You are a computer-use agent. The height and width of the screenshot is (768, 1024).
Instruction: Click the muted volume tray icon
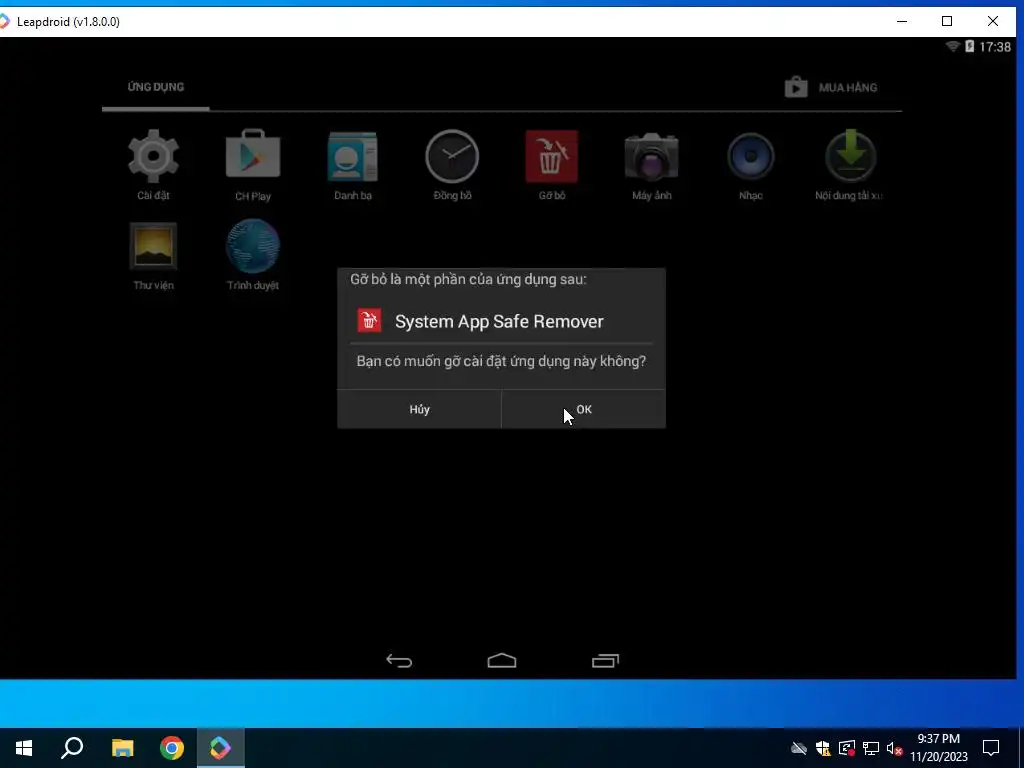coord(894,748)
